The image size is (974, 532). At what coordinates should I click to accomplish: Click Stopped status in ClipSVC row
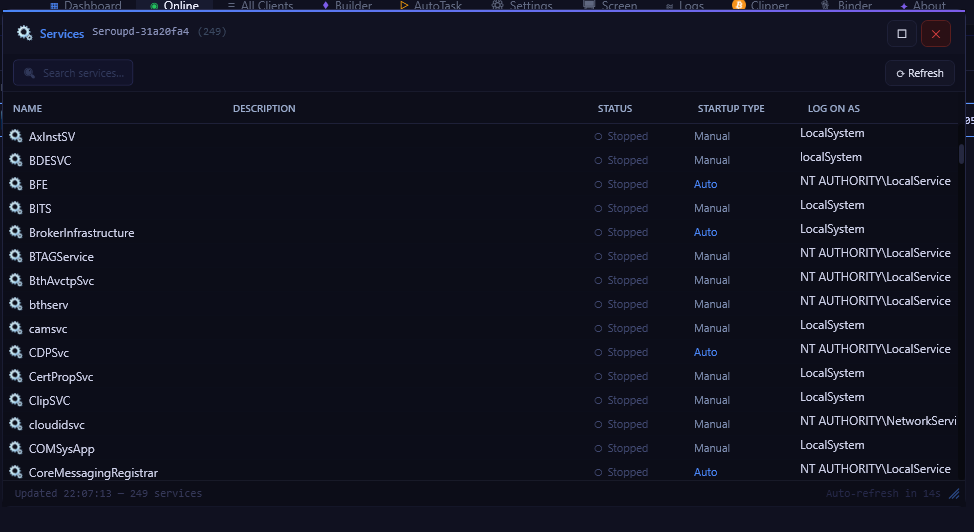(x=621, y=400)
